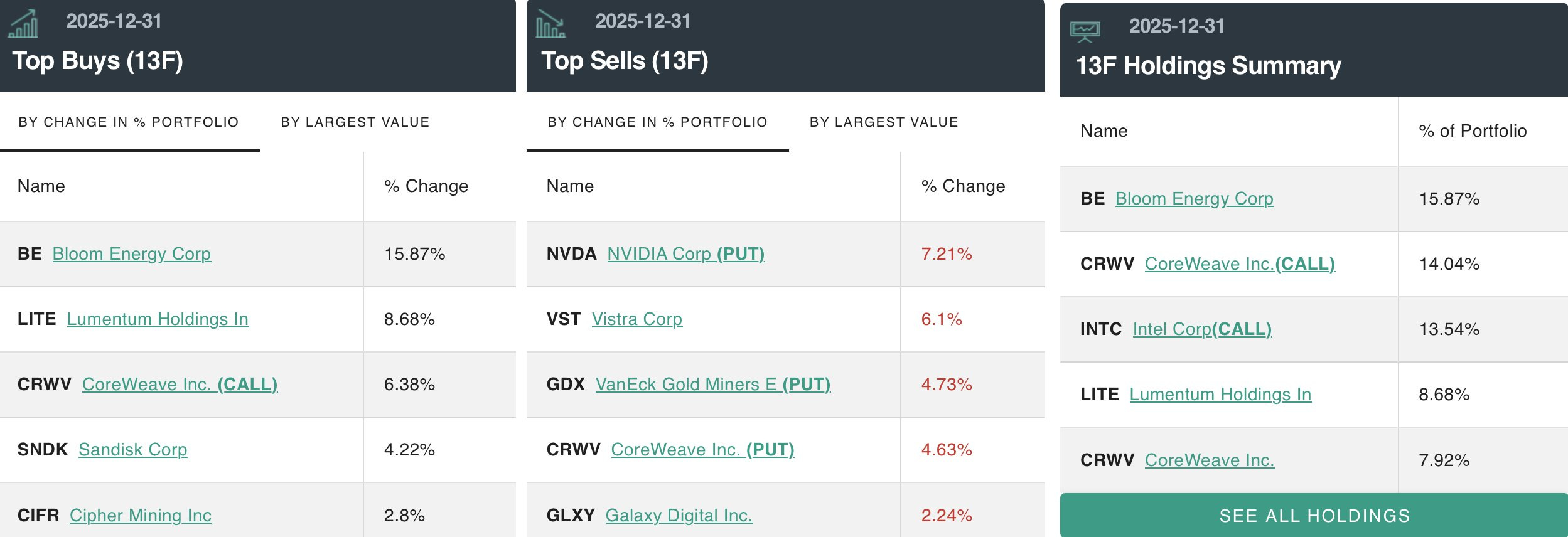Click the % of Portfolio column header
Viewport: 1568px width, 537px height.
1473,130
